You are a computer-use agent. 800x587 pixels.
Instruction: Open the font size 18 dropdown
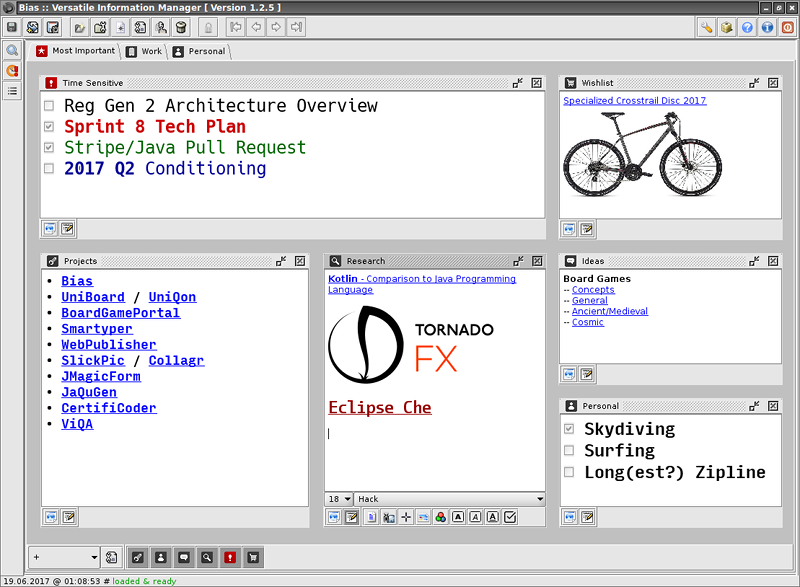coord(339,499)
